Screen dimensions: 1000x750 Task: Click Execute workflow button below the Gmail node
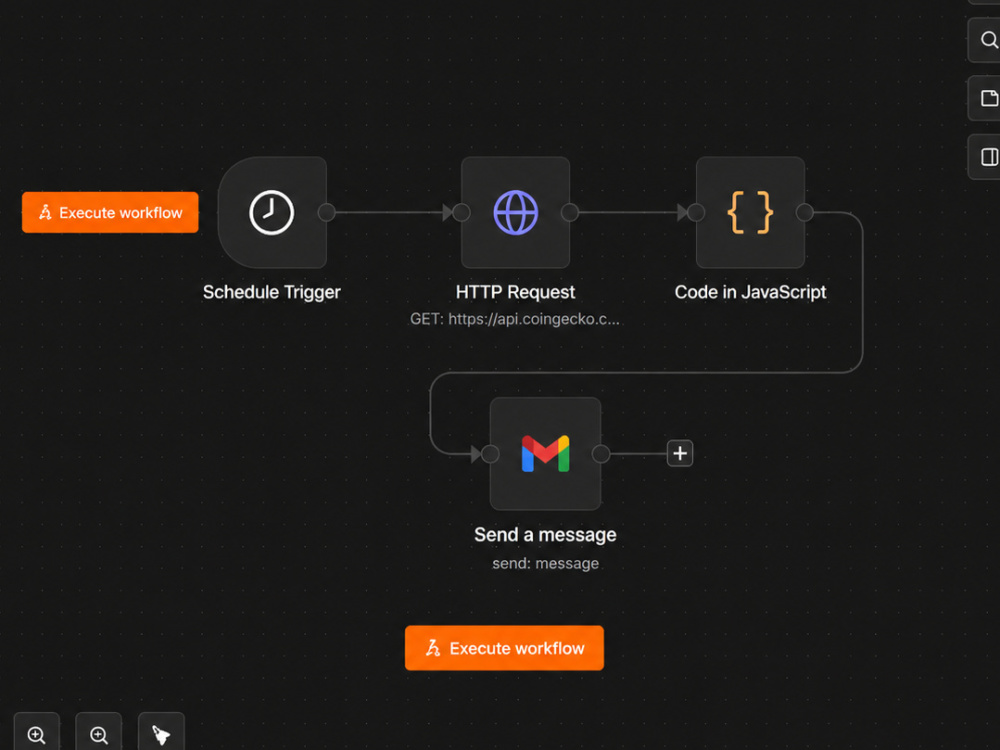point(504,648)
